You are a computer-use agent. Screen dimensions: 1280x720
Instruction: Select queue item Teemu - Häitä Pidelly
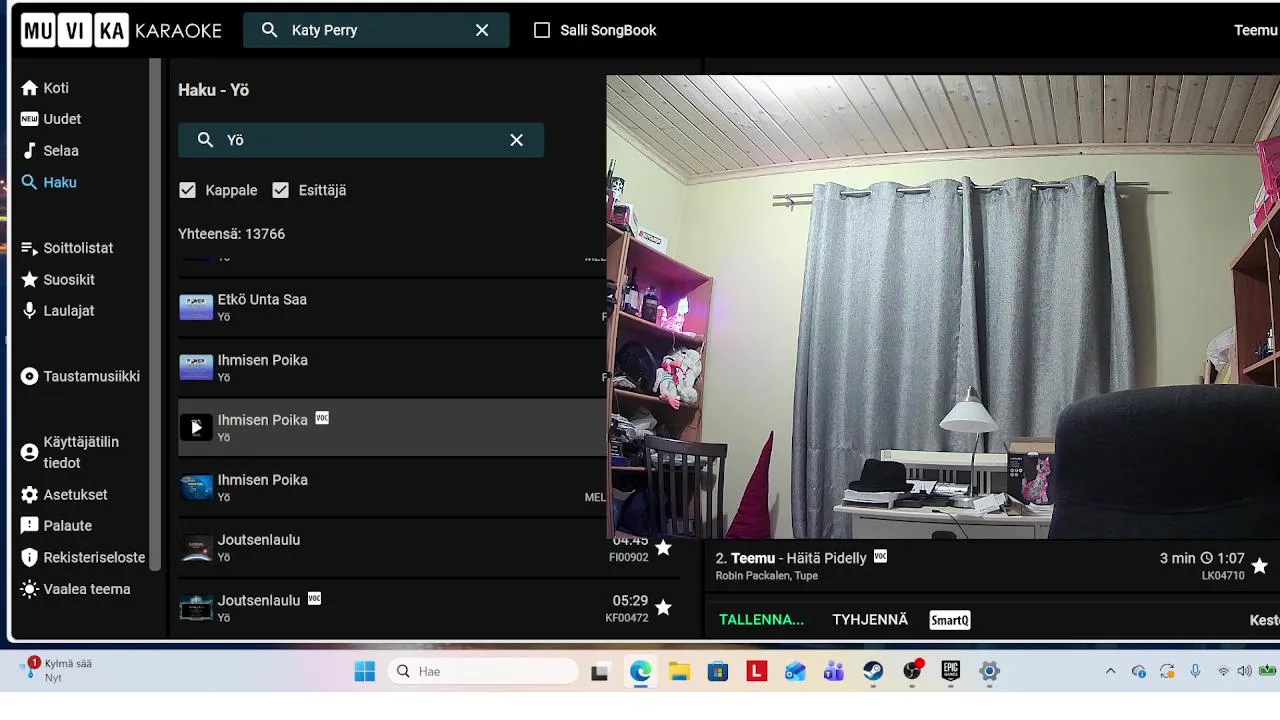[x=992, y=566]
